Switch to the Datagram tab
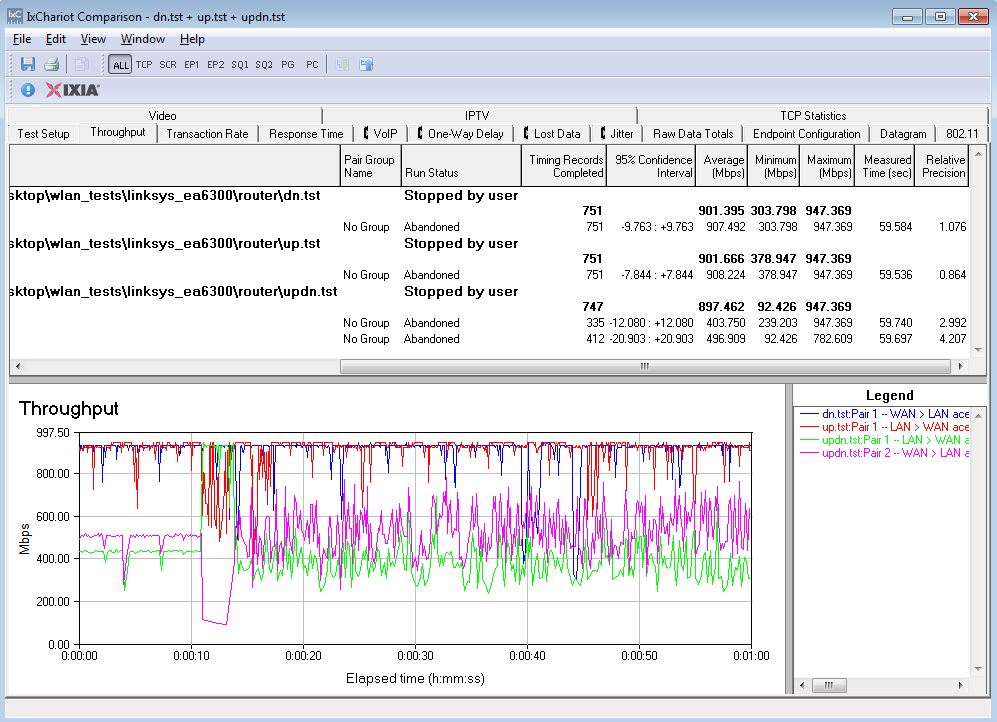The height and width of the screenshot is (722, 997). pyautogui.click(x=903, y=133)
